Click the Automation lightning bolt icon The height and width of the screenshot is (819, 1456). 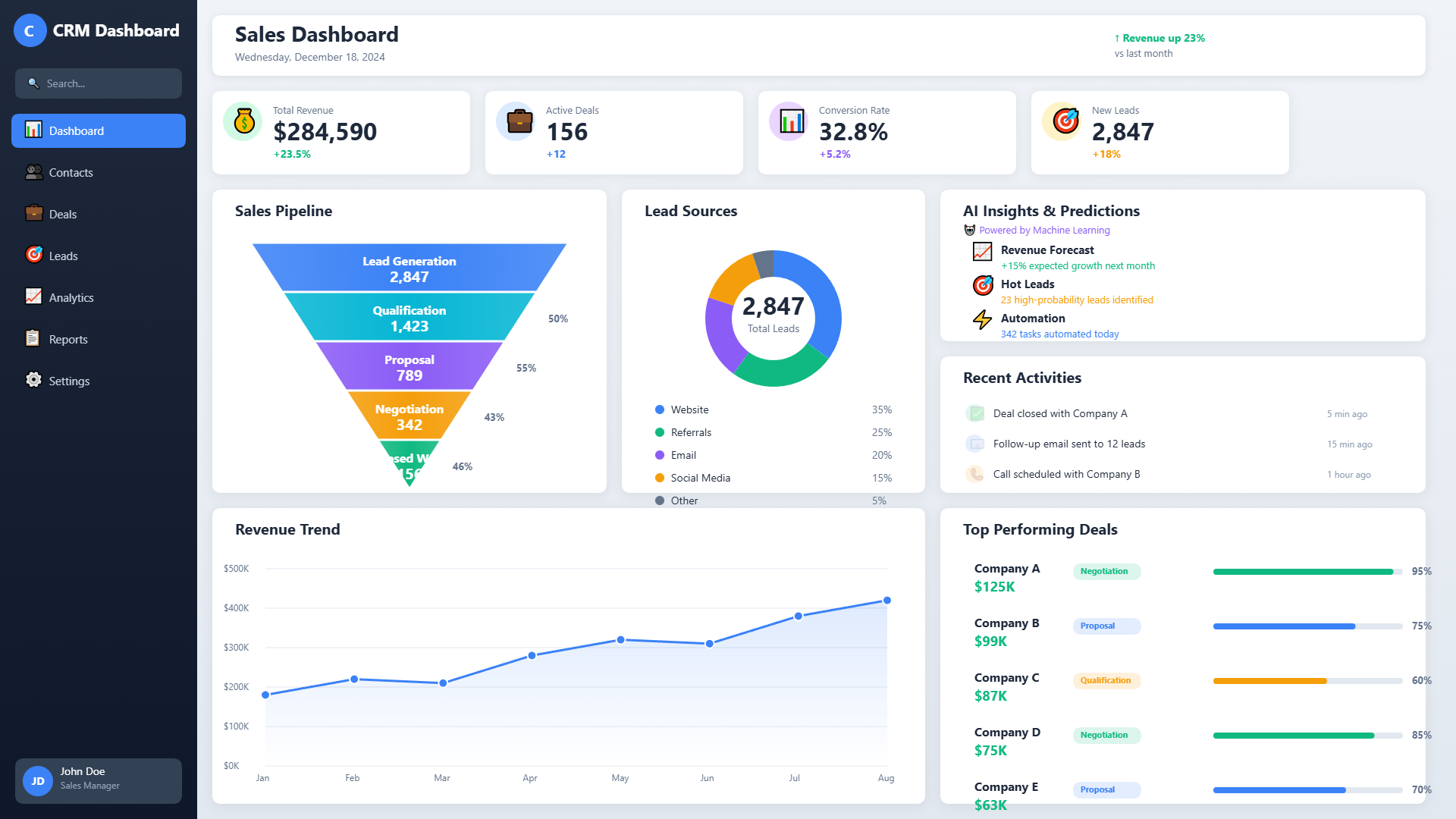click(x=982, y=319)
